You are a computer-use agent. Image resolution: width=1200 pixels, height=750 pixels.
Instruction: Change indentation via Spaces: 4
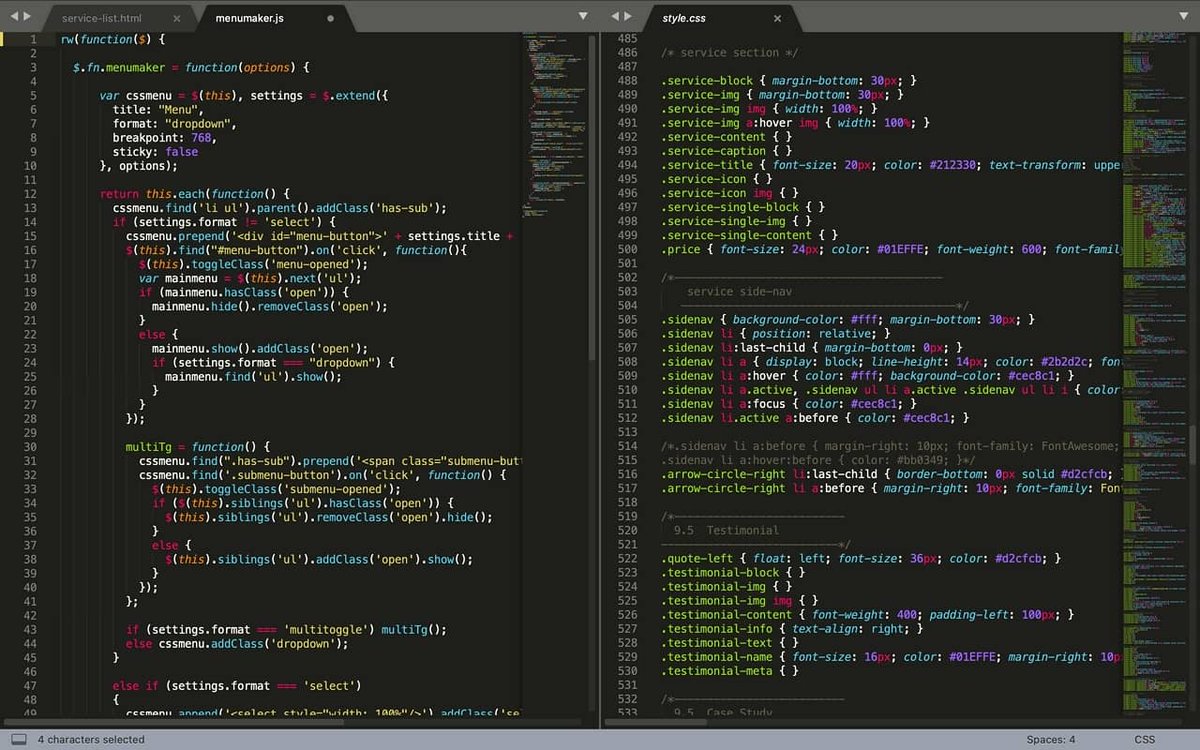(1051, 740)
